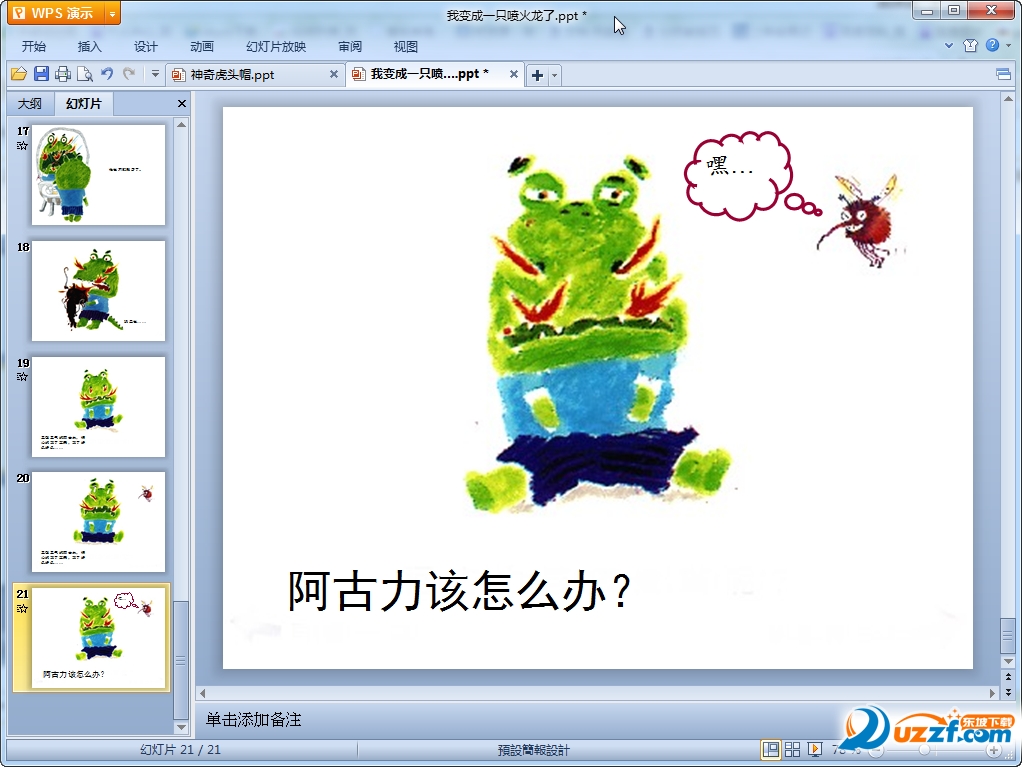This screenshot has height=767, width=1022.
Task: Close the 我变成一只喷....ppt document tab
Action: [x=514, y=74]
